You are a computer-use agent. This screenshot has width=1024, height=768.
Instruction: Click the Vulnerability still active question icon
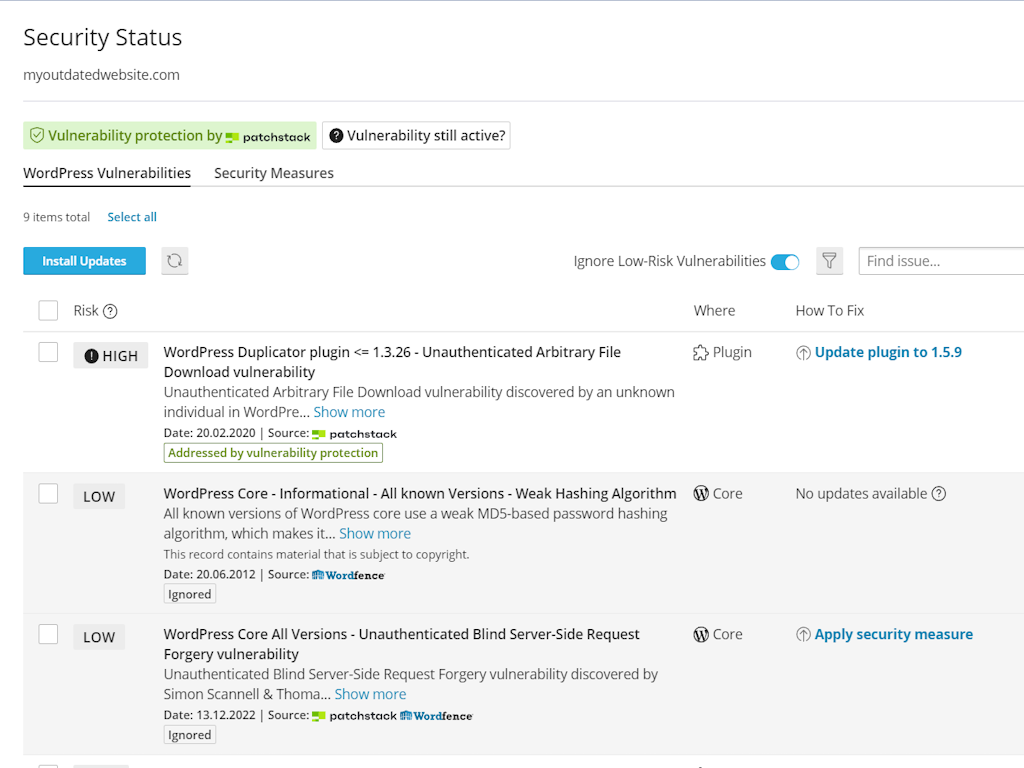(x=336, y=136)
